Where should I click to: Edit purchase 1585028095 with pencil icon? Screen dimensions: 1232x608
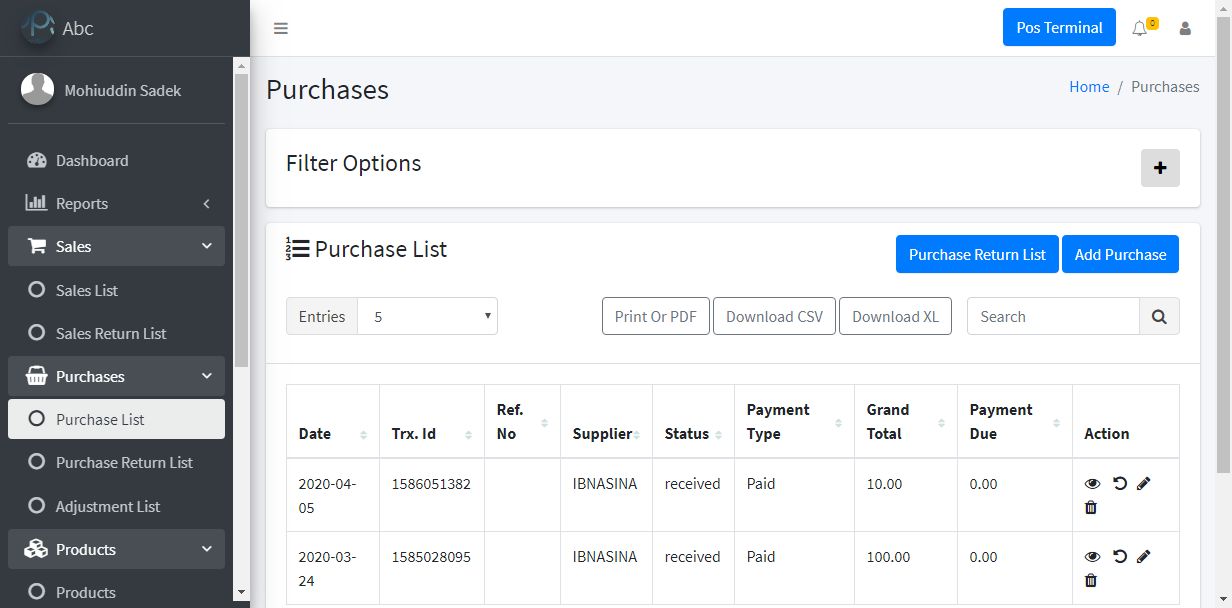[x=1144, y=557]
